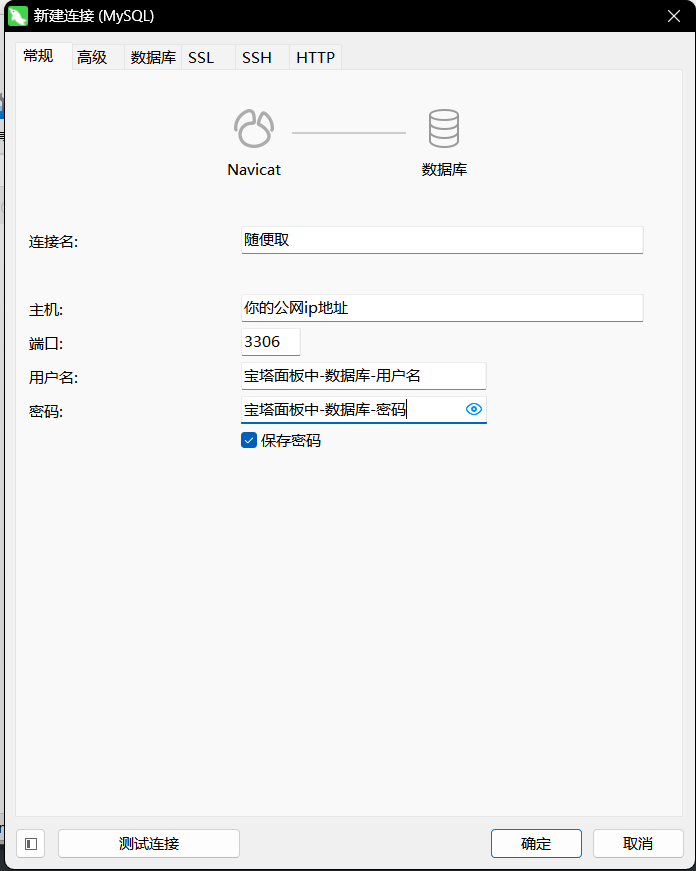696x871 pixels.
Task: Show password with the eye icon
Action: click(x=473, y=409)
